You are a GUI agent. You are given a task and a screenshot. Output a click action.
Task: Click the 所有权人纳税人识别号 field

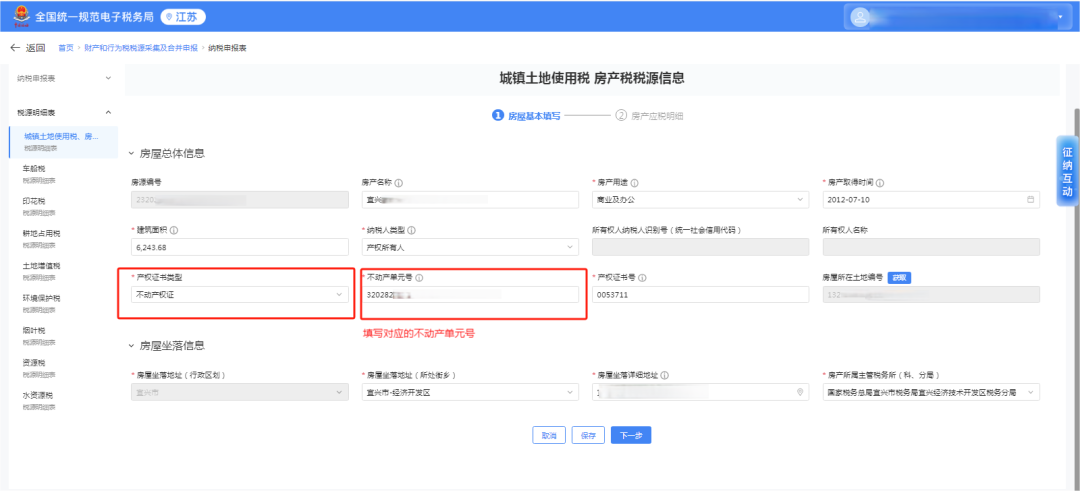700,247
